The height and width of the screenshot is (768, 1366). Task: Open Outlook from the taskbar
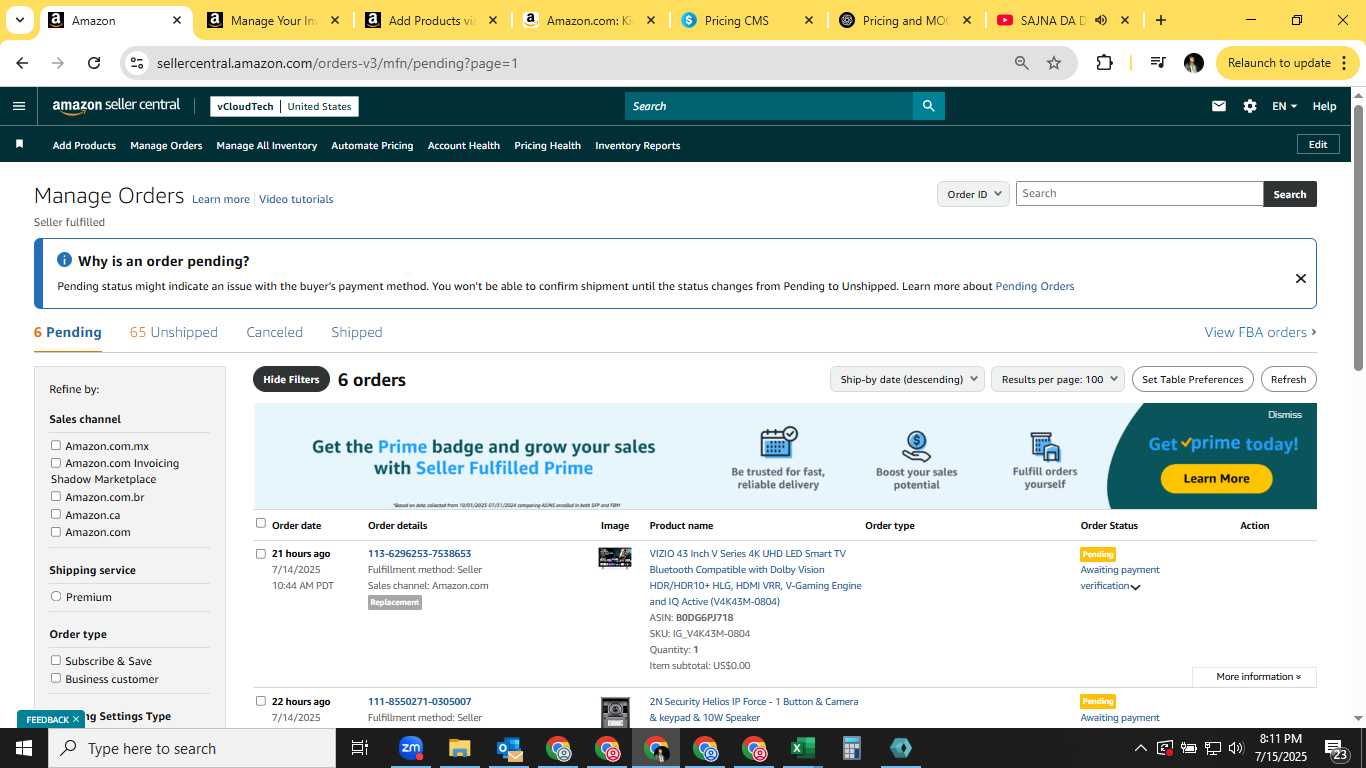[509, 748]
